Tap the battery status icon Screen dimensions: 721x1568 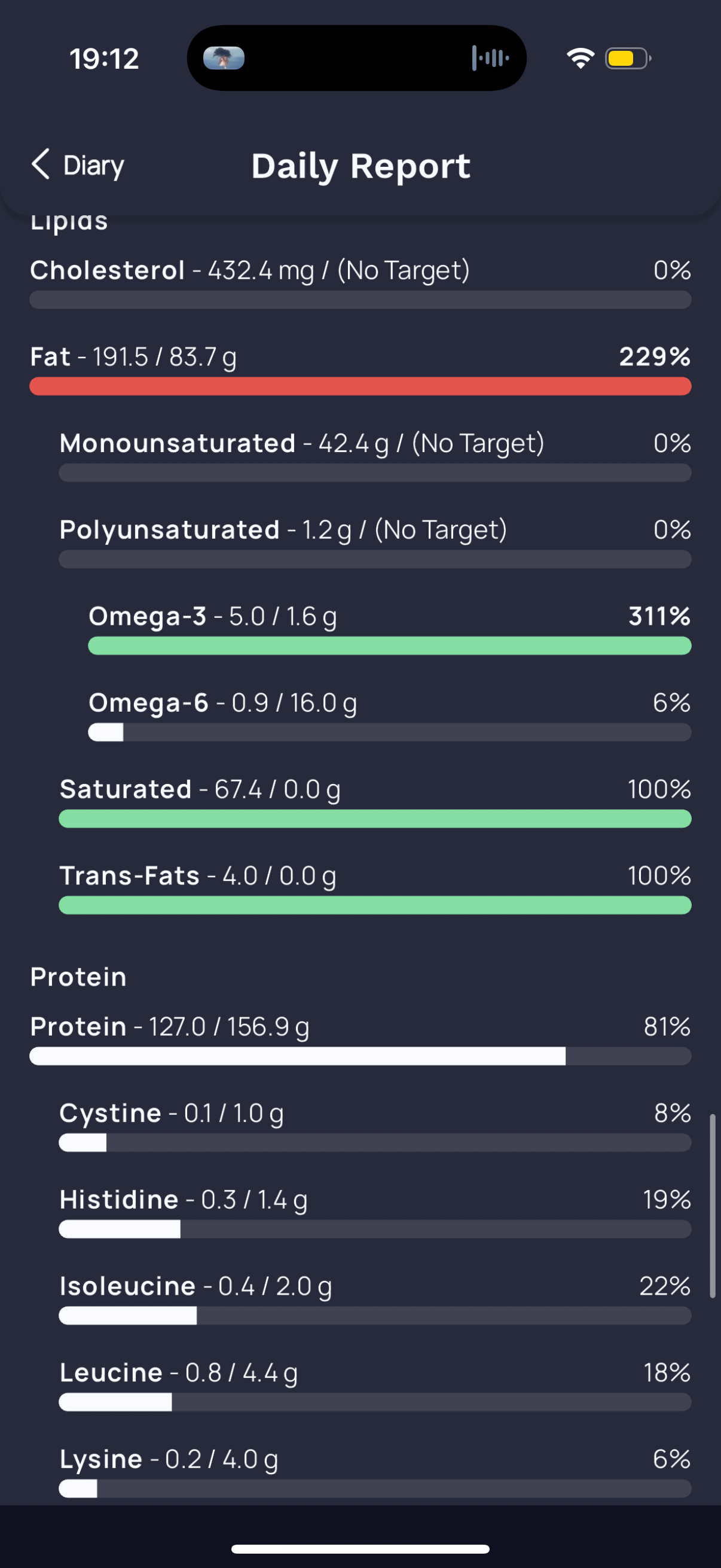click(628, 59)
